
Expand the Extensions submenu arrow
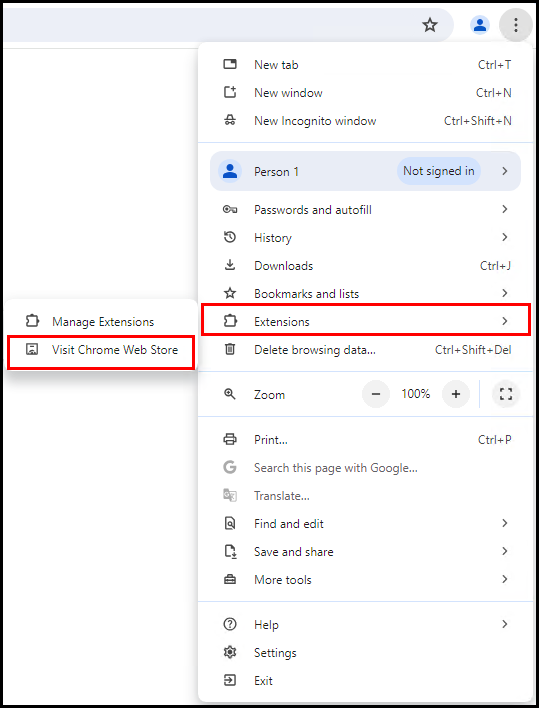point(505,321)
